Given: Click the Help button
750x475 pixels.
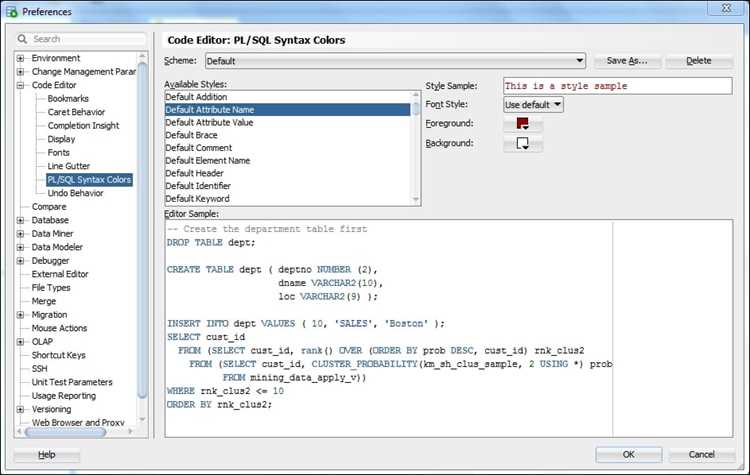Looking at the screenshot, I should pyautogui.click(x=46, y=455).
